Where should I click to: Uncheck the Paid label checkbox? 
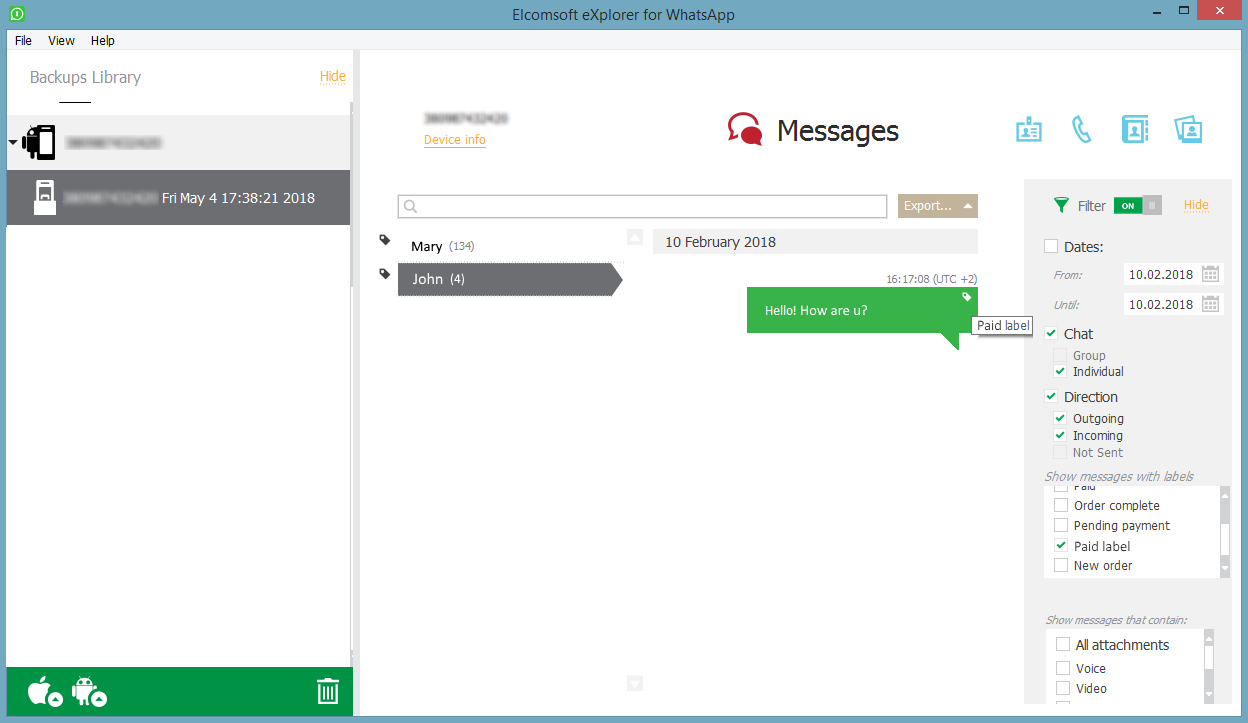point(1061,546)
